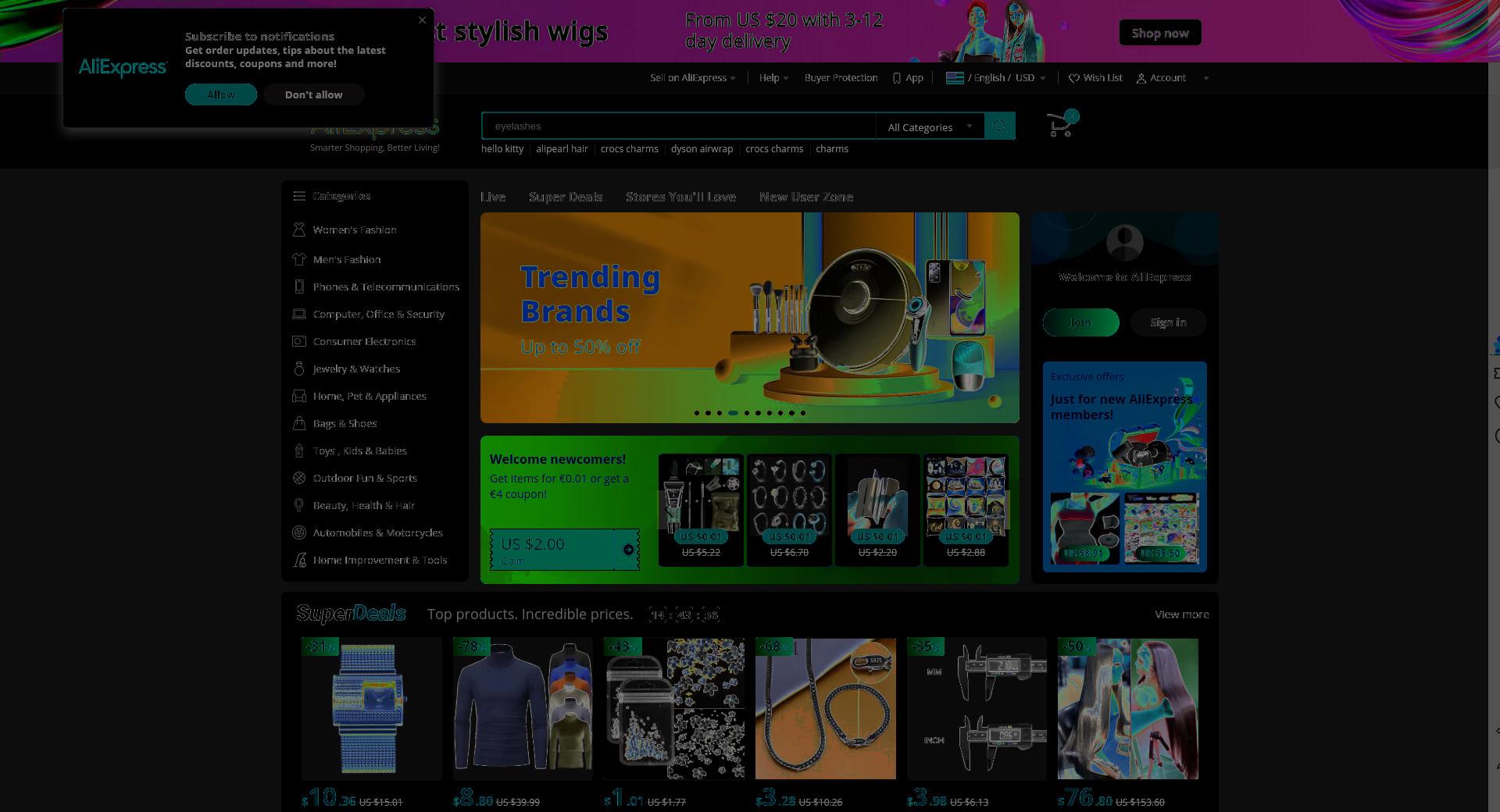Select first carousel dot on banner

pyautogui.click(x=697, y=413)
